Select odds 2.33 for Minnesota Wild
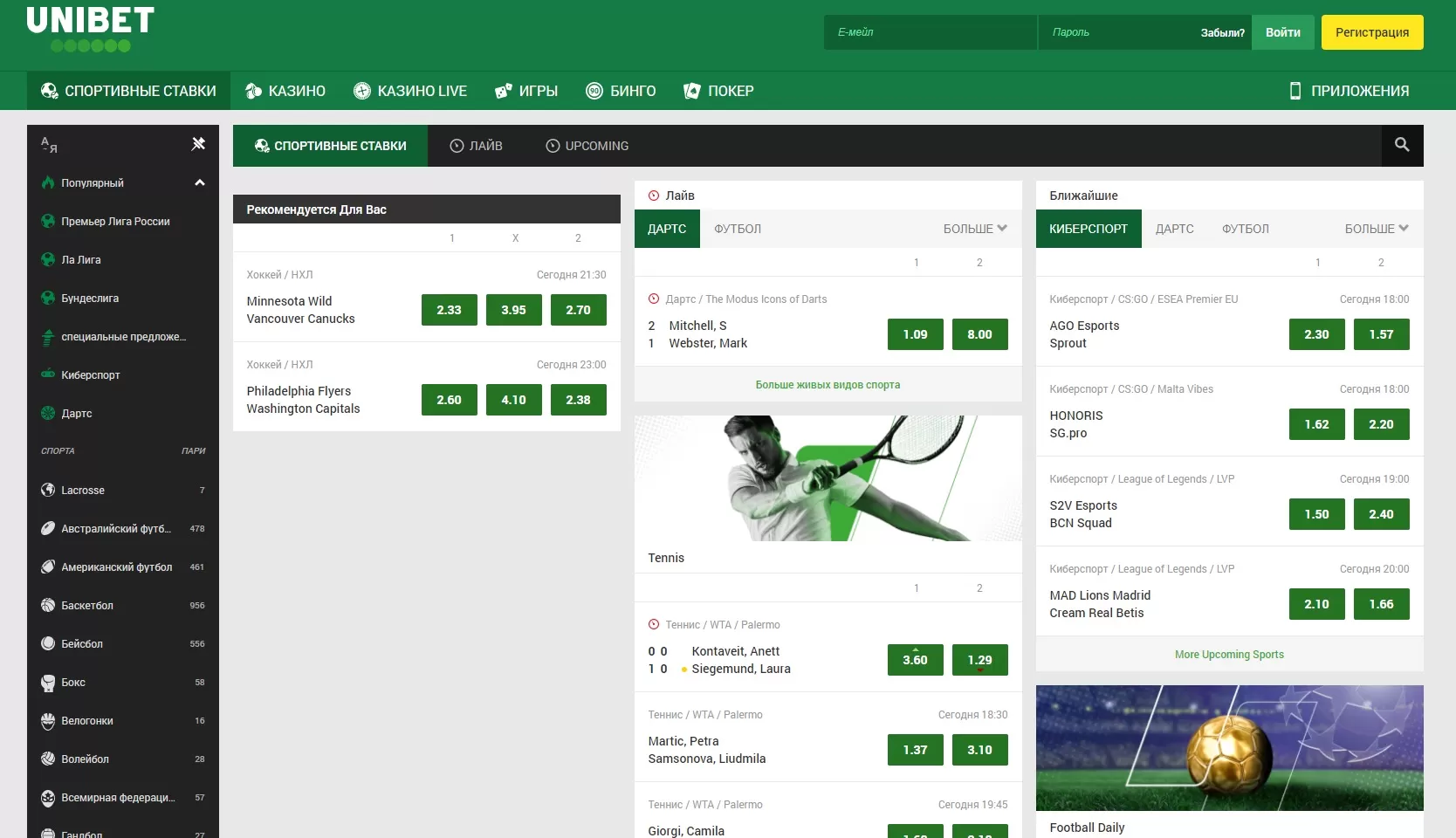The image size is (1456, 838). 449,310
